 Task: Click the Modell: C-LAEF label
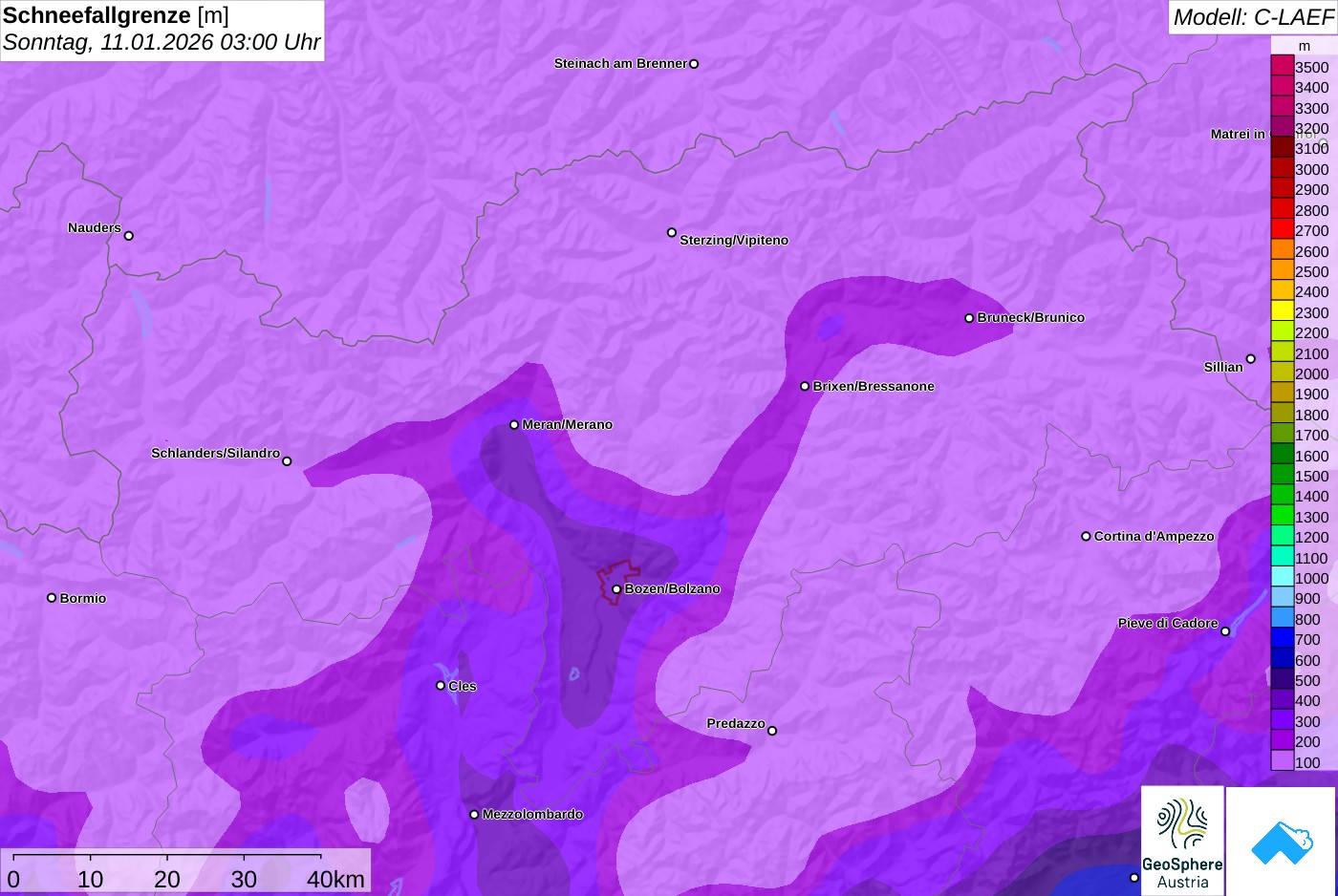1253,17
